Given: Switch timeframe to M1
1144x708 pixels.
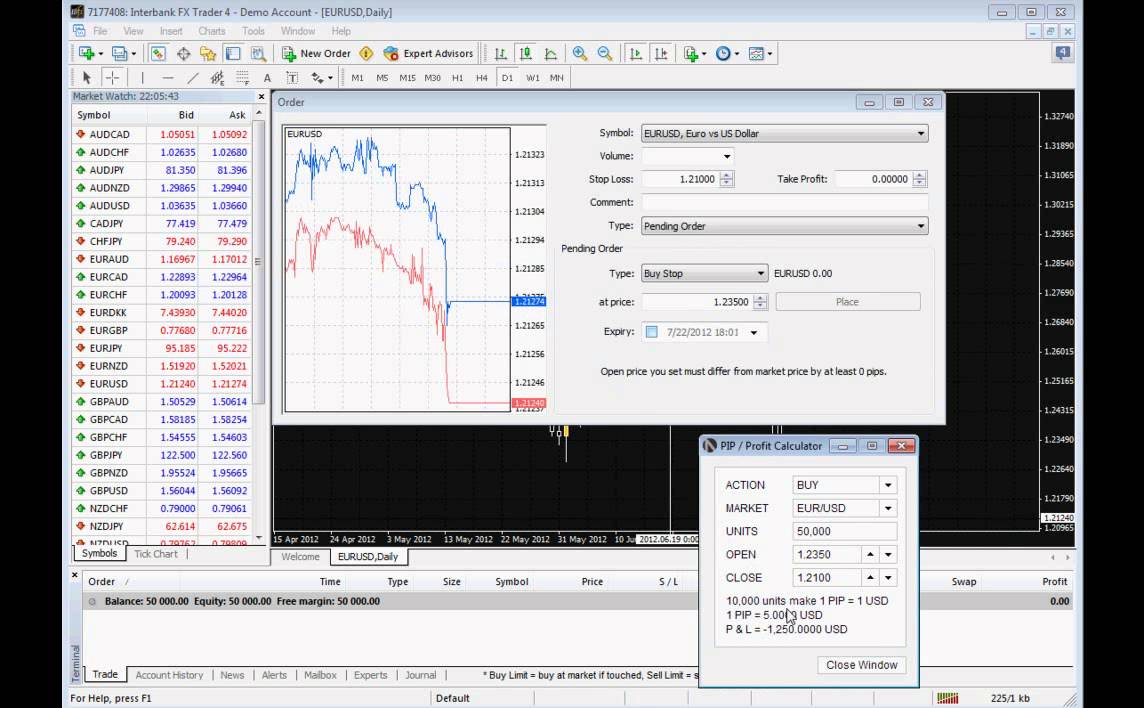Looking at the screenshot, I should 358,77.
